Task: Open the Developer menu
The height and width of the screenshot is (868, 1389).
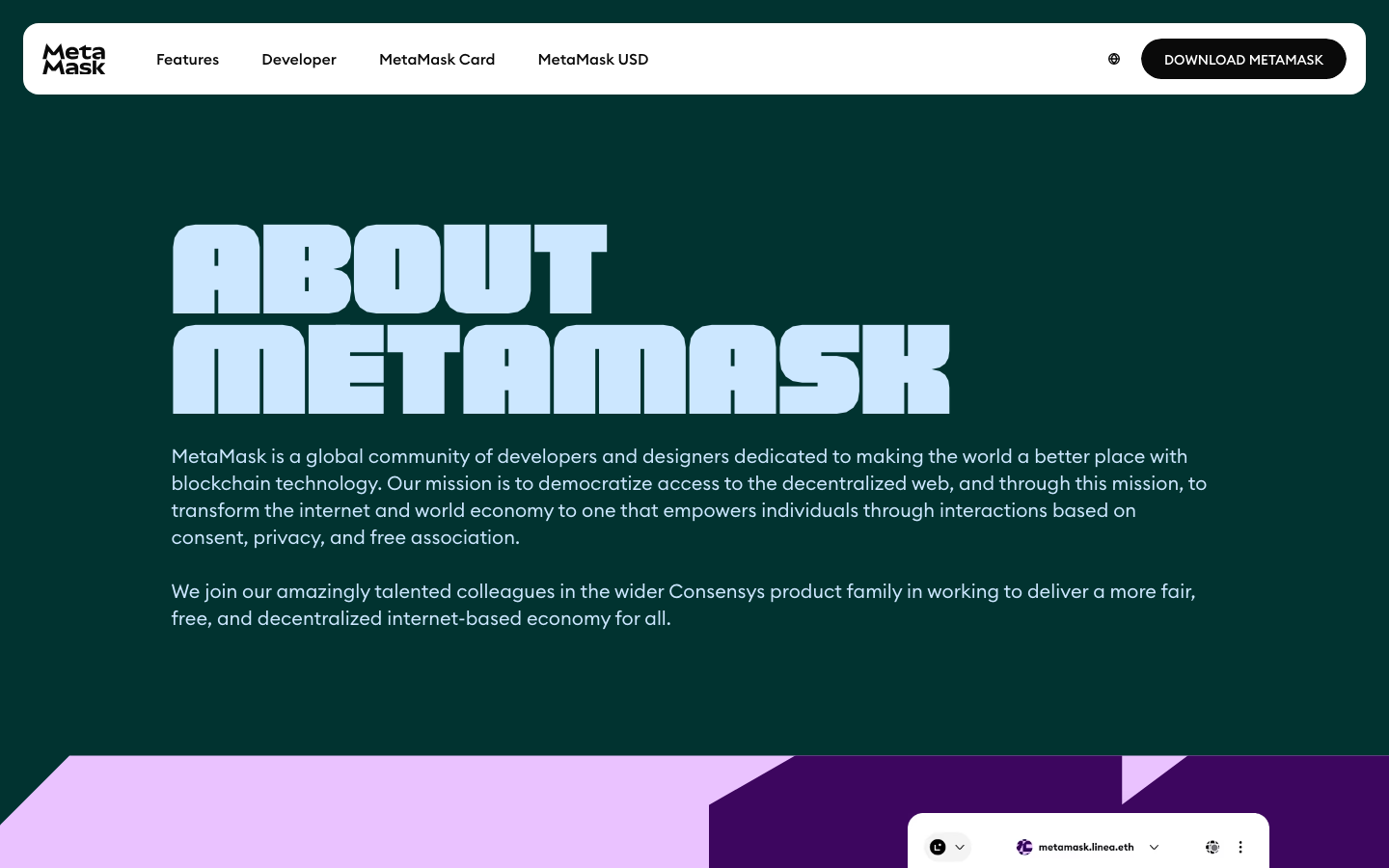Action: 299,59
